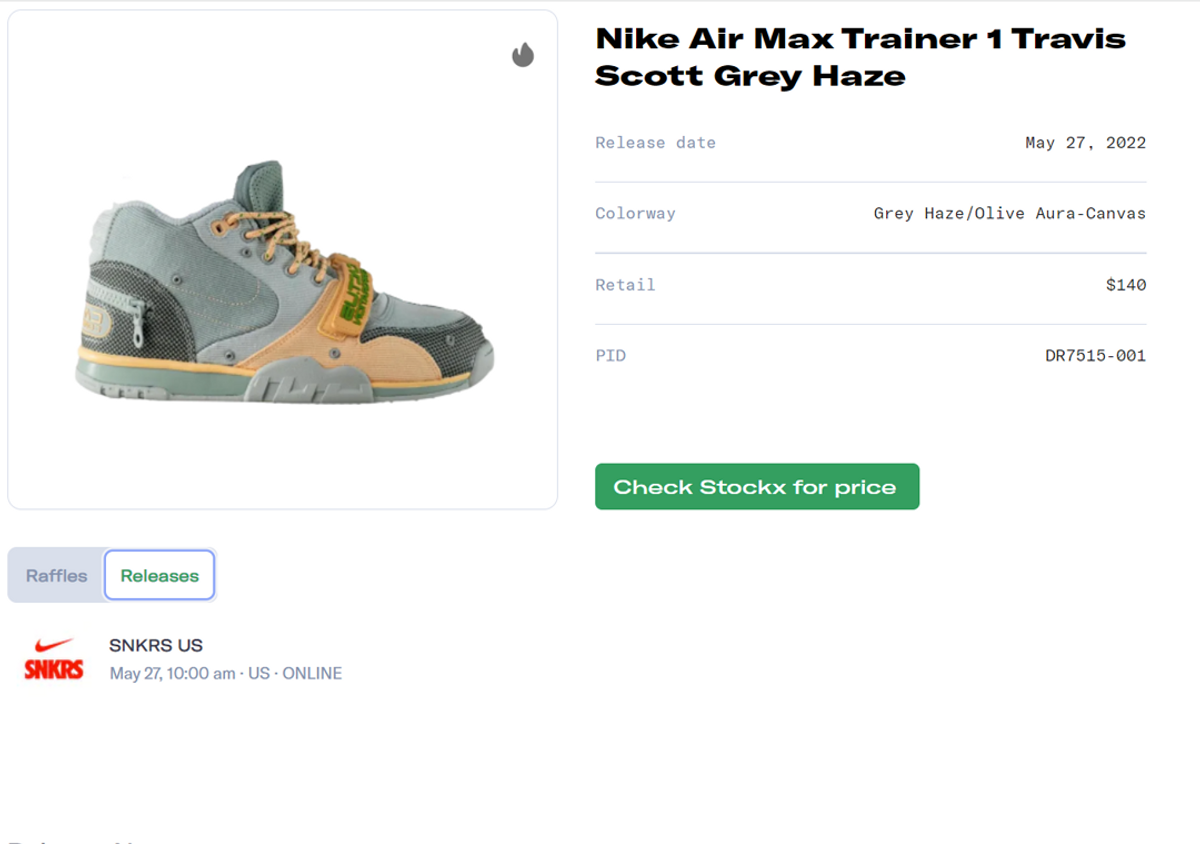Screen dimensions: 1200x844
Task: Click the Colorway label
Action: click(636, 213)
